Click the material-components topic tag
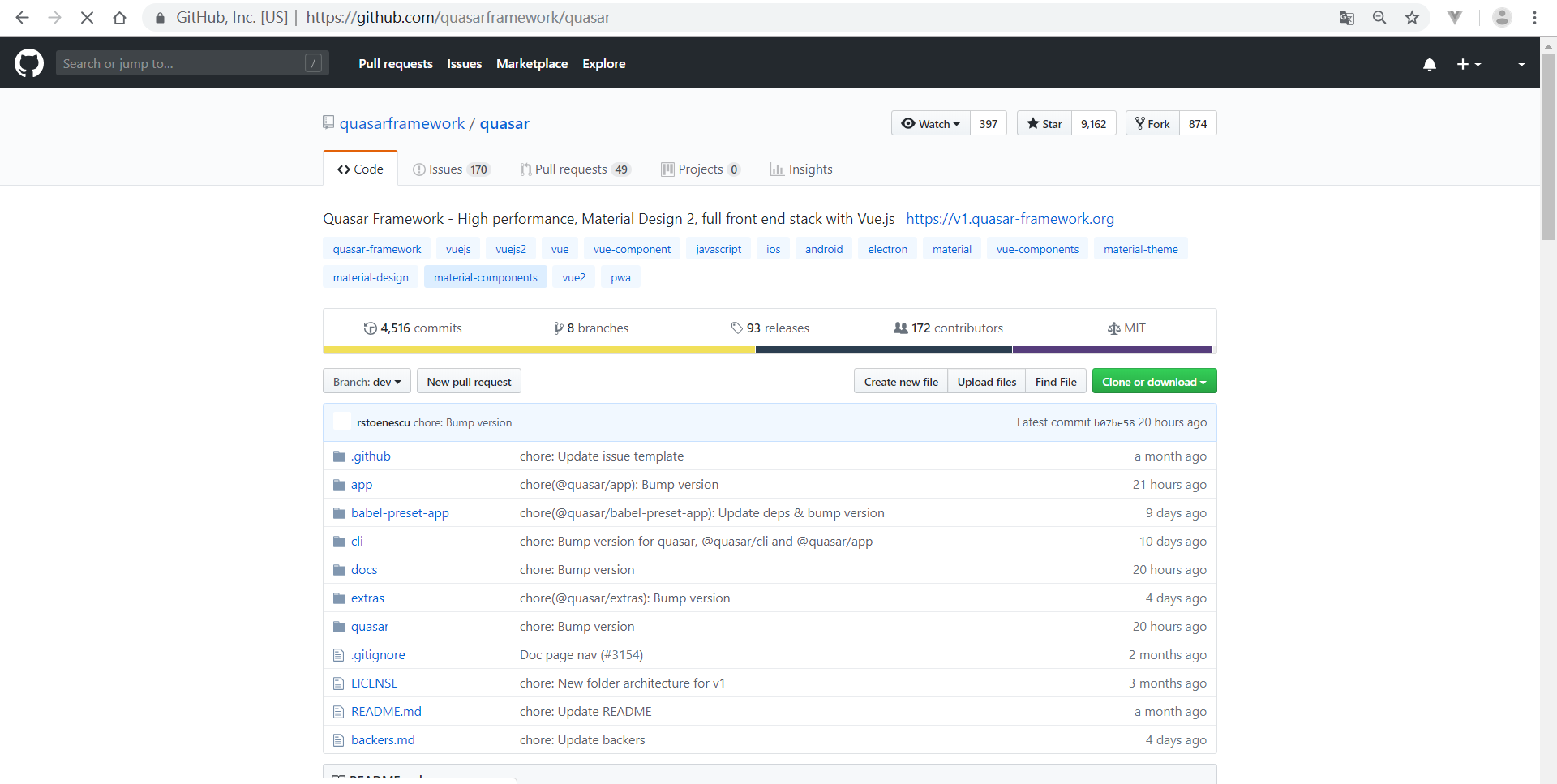The height and width of the screenshot is (784, 1557). 486,277
